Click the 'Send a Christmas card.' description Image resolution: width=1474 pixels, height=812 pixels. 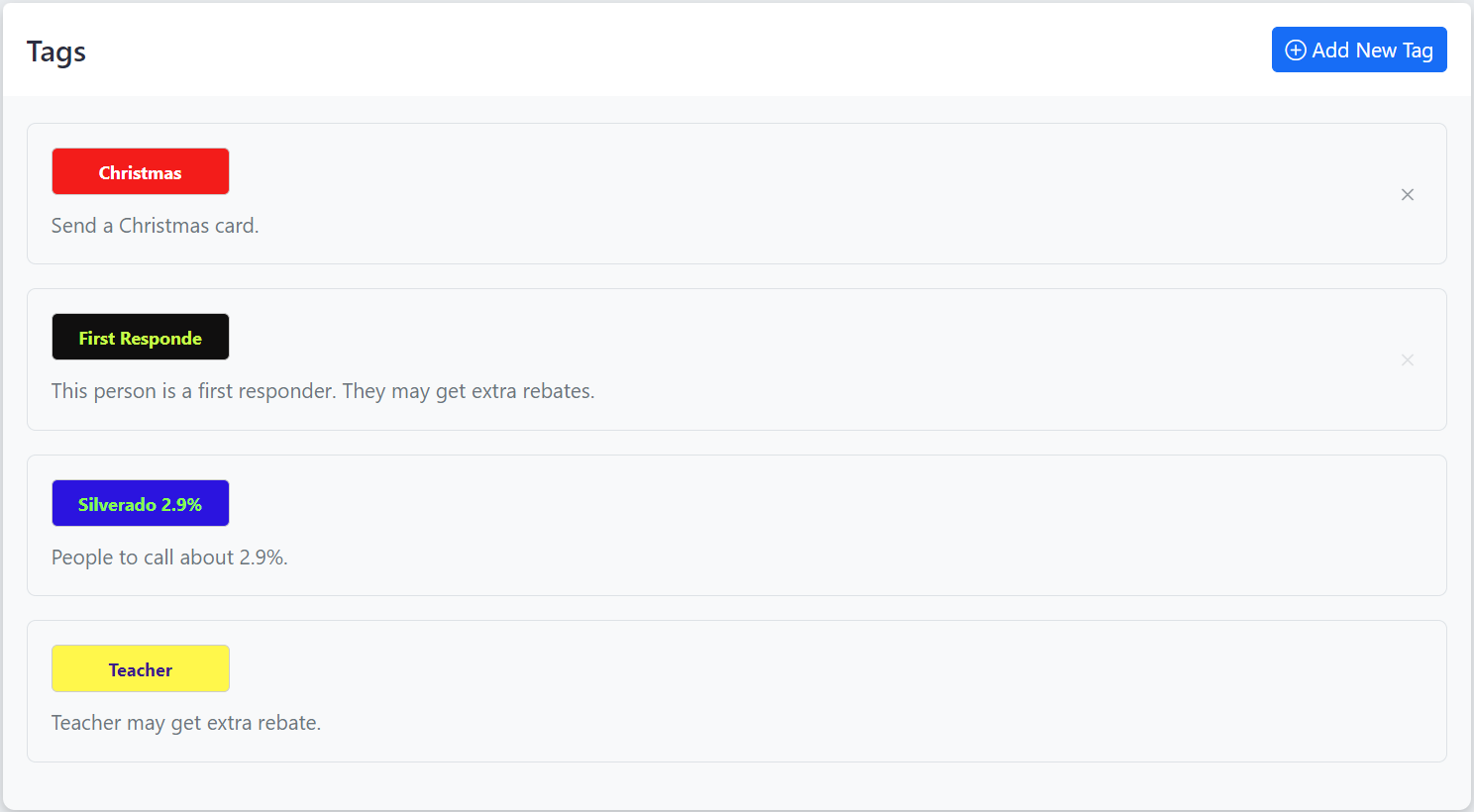pyautogui.click(x=155, y=226)
